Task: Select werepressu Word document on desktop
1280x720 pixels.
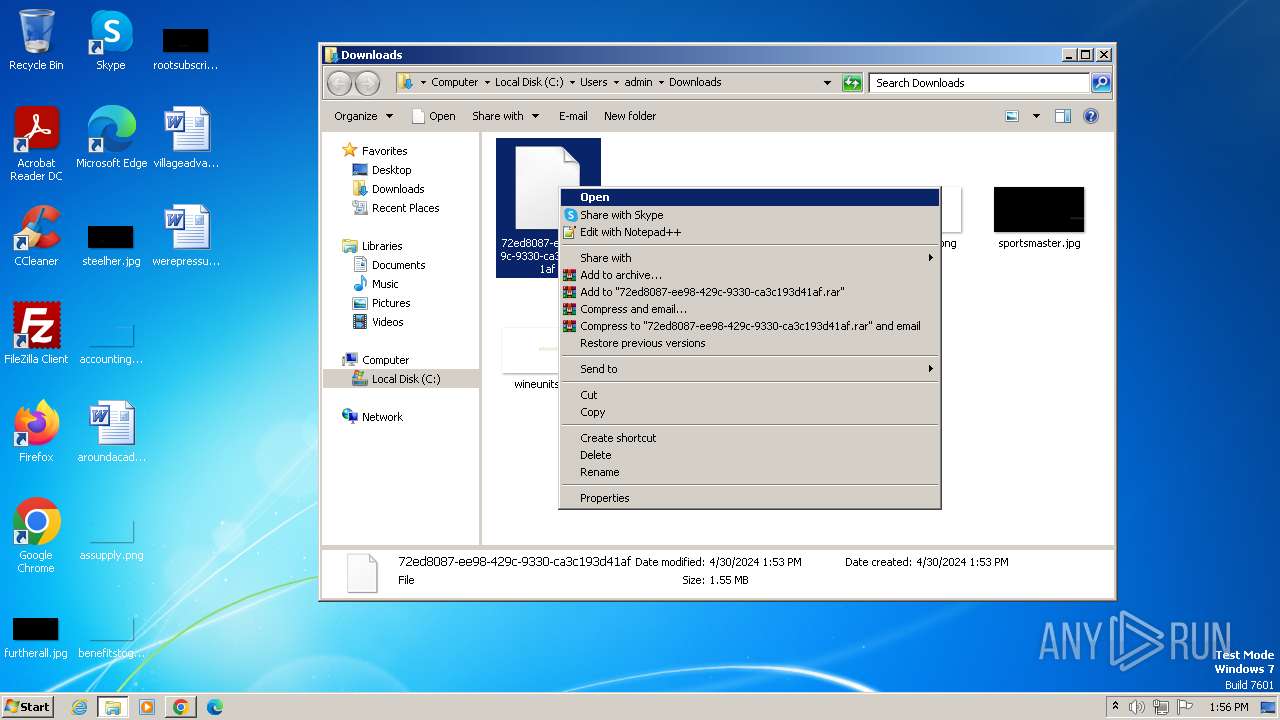Action: click(x=186, y=236)
